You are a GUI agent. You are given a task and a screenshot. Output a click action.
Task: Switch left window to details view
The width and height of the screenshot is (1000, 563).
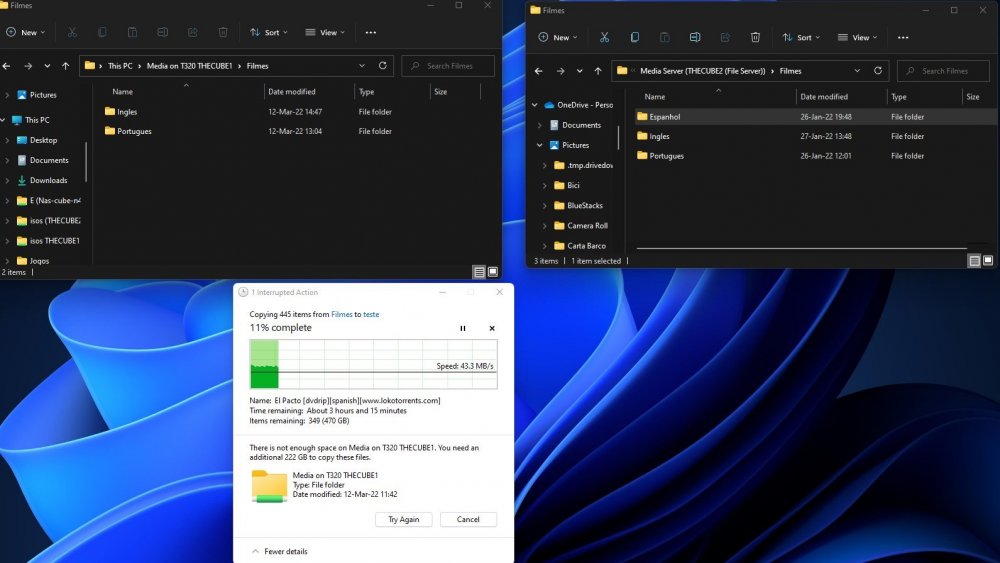point(479,272)
